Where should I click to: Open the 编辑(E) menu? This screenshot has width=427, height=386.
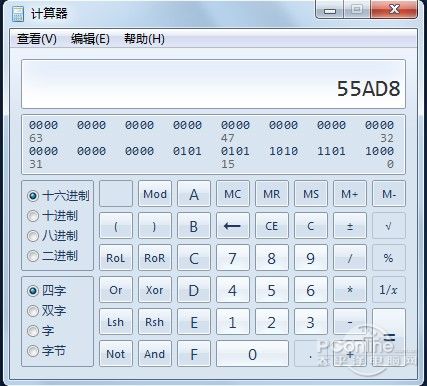pyautogui.click(x=90, y=39)
